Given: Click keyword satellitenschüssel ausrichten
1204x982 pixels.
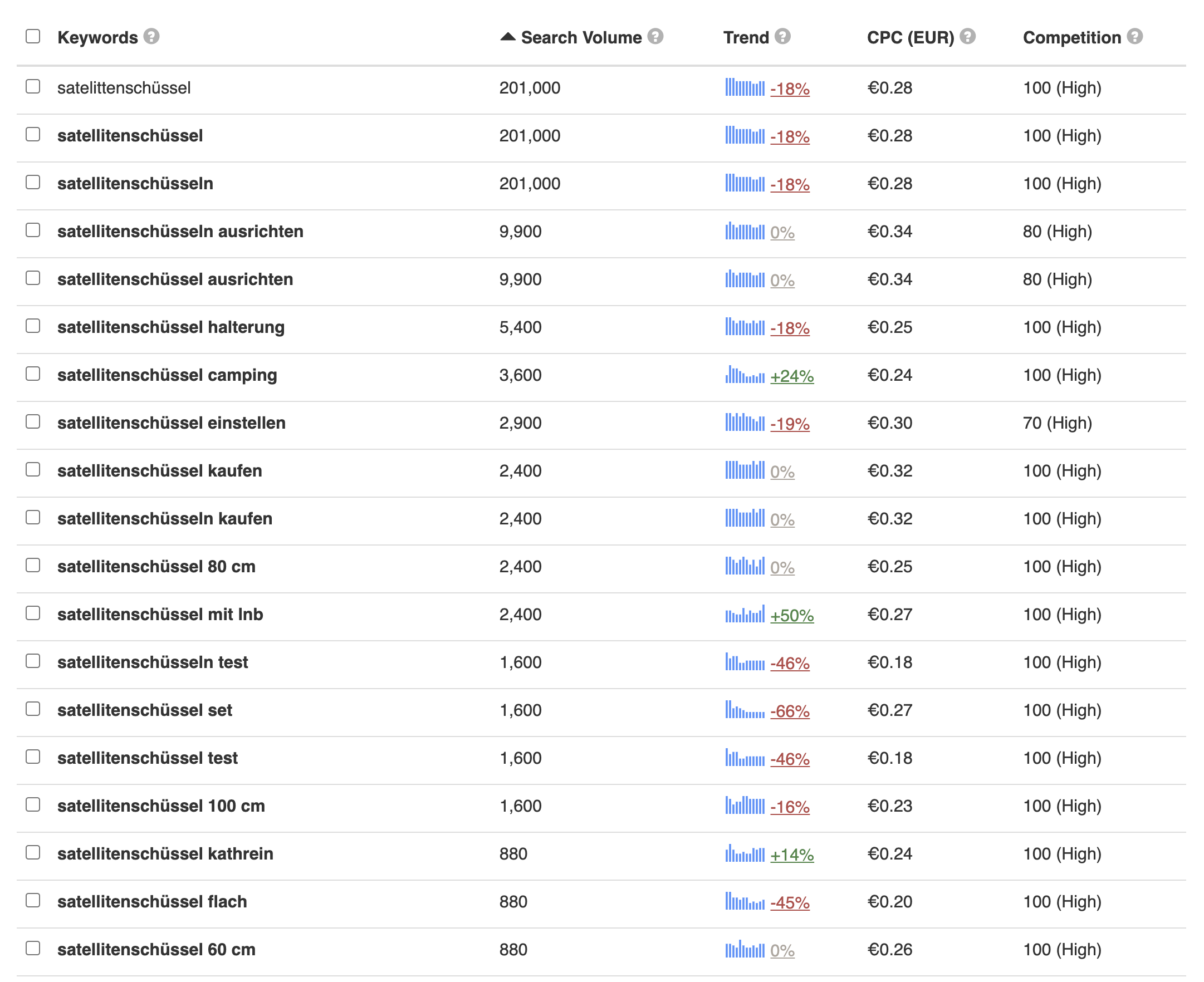Looking at the screenshot, I should click(175, 279).
